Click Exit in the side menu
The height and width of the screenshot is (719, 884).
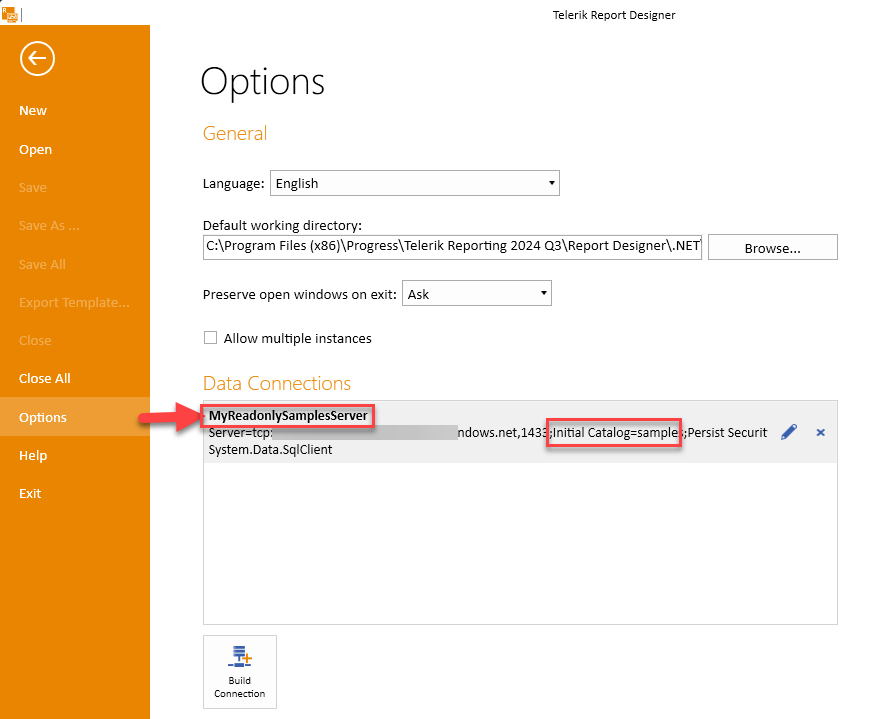tap(30, 493)
